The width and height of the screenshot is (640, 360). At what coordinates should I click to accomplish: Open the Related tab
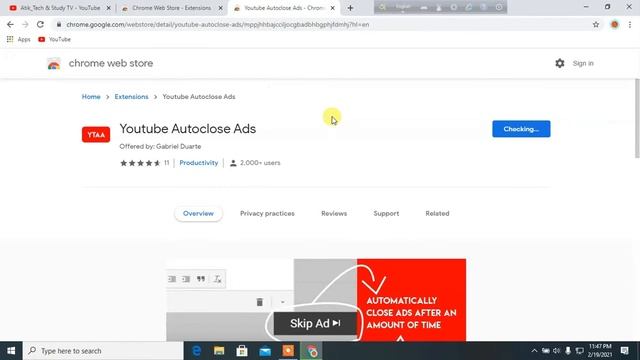(x=437, y=213)
